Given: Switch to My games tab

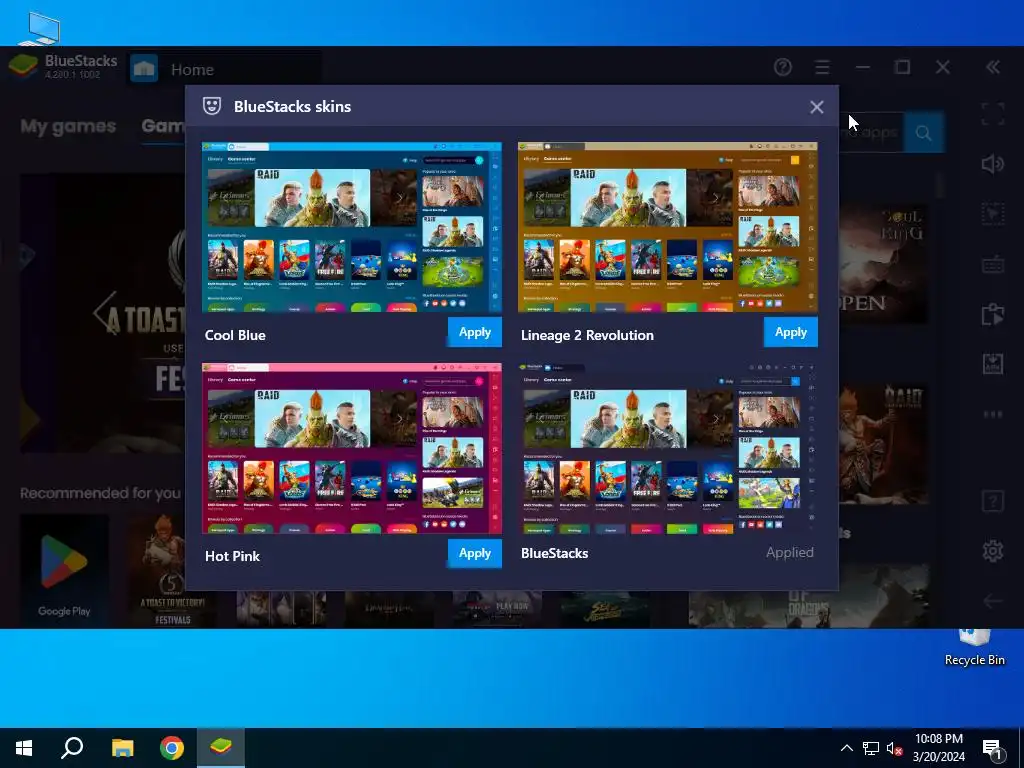Looking at the screenshot, I should click(68, 126).
